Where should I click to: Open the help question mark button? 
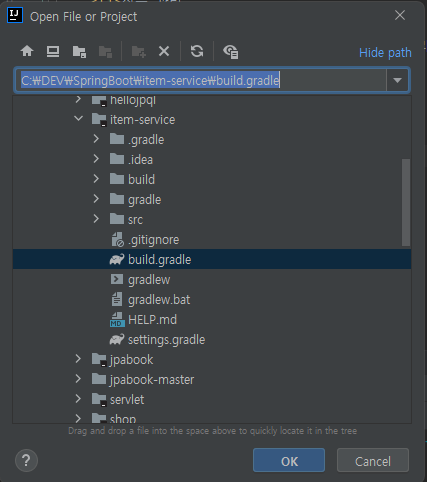coord(26,460)
